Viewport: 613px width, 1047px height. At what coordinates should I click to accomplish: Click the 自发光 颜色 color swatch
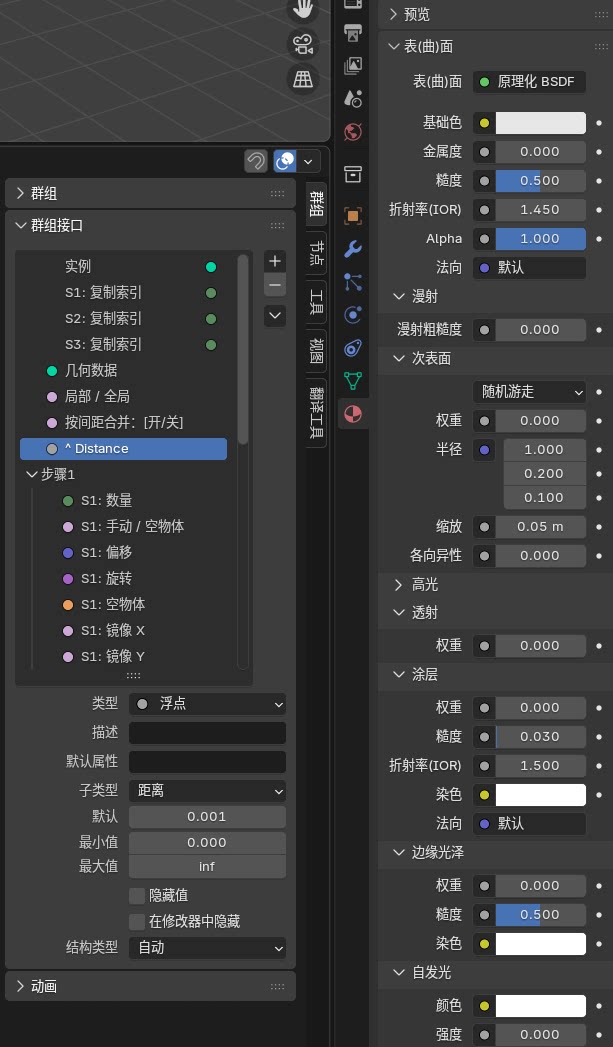[x=541, y=1006]
